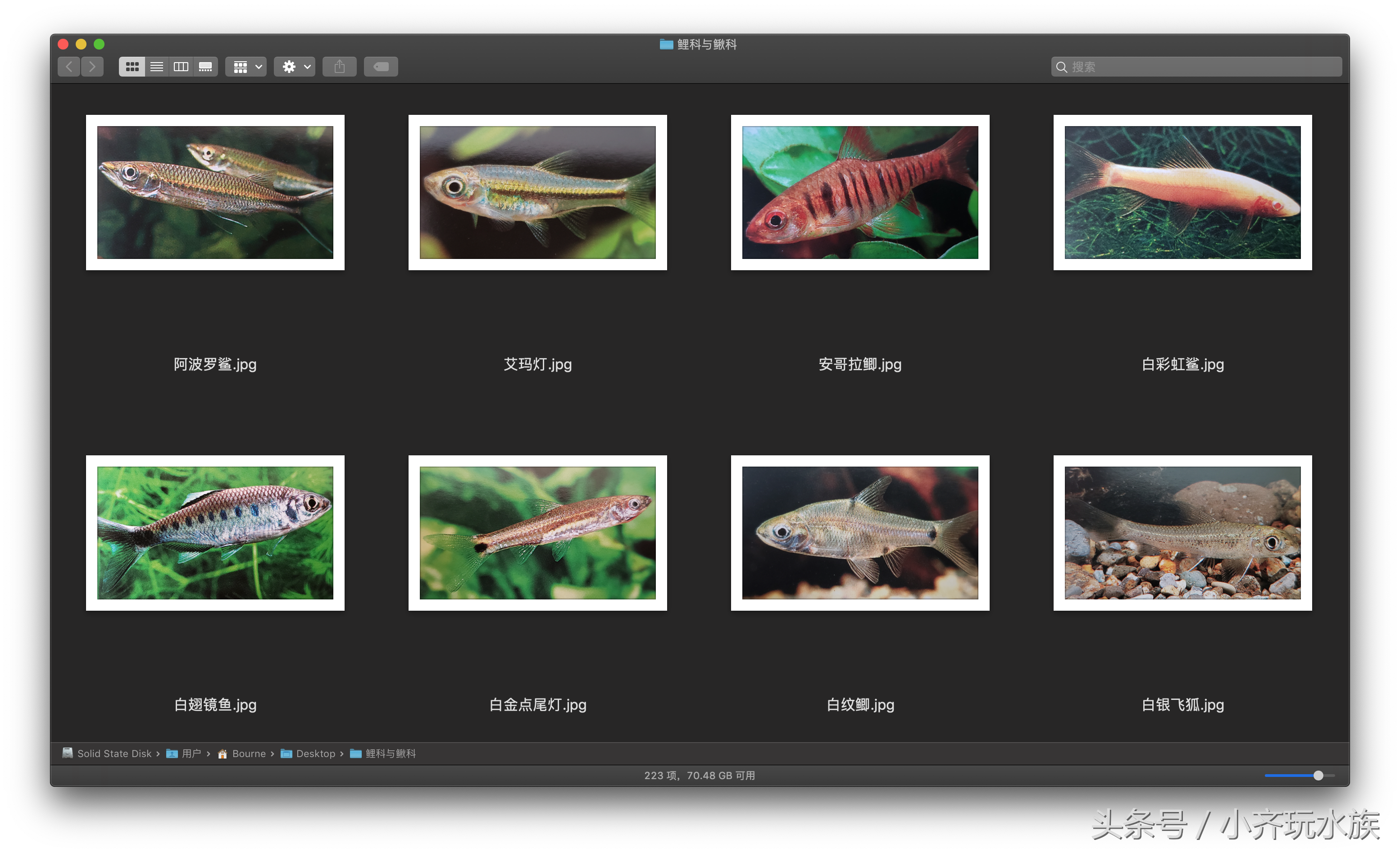Select the 白银飞狐.jpg thumbnail
Image resolution: width=1400 pixels, height=853 pixels.
click(1183, 533)
